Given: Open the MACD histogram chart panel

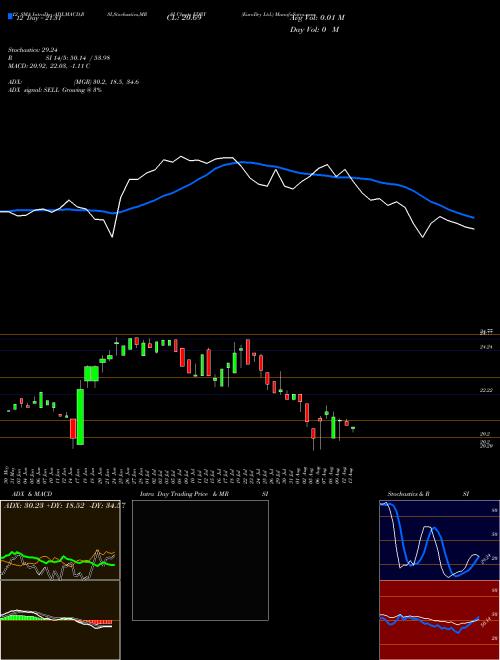Looking at the screenshot, I should (x=60, y=620).
